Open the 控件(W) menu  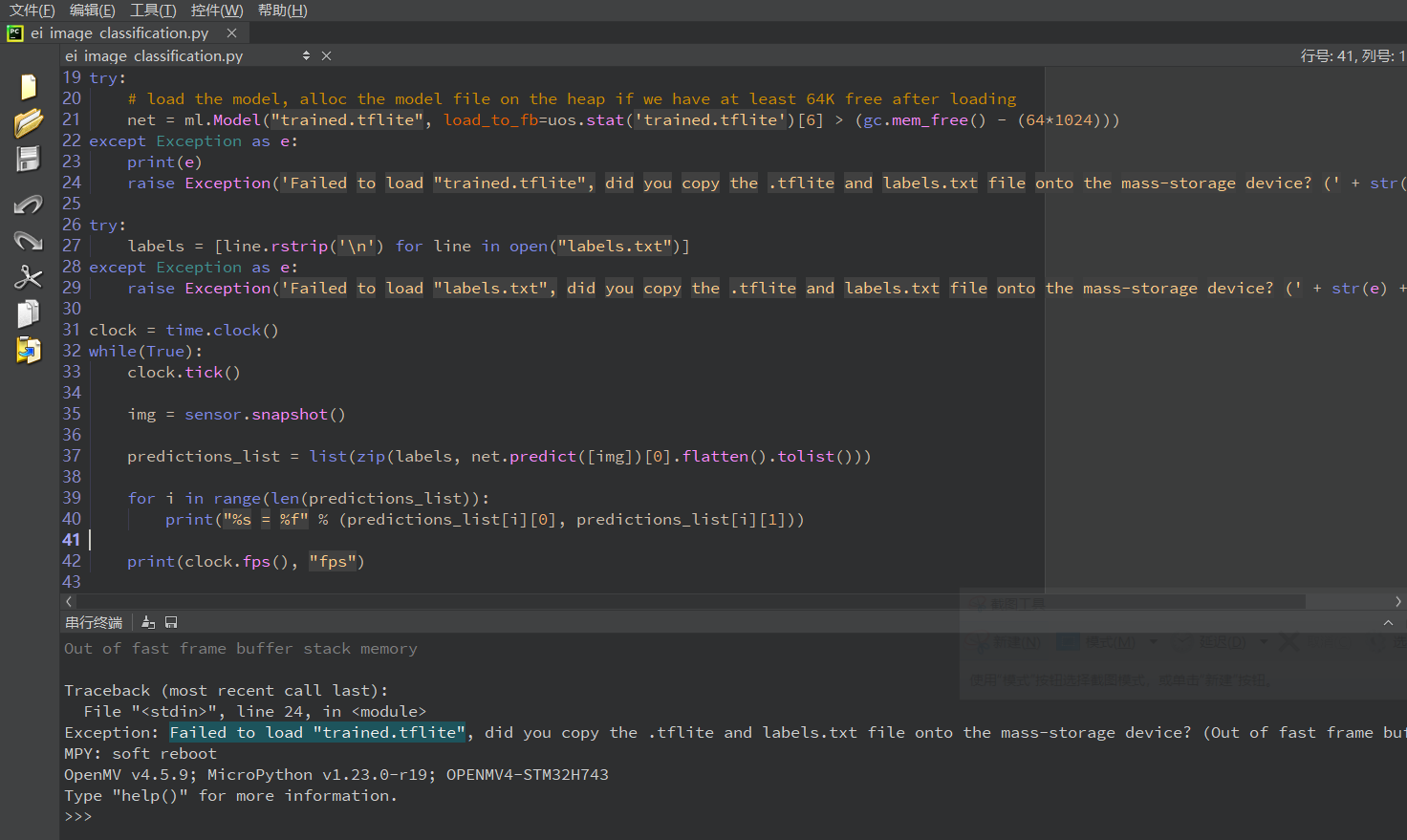[217, 10]
